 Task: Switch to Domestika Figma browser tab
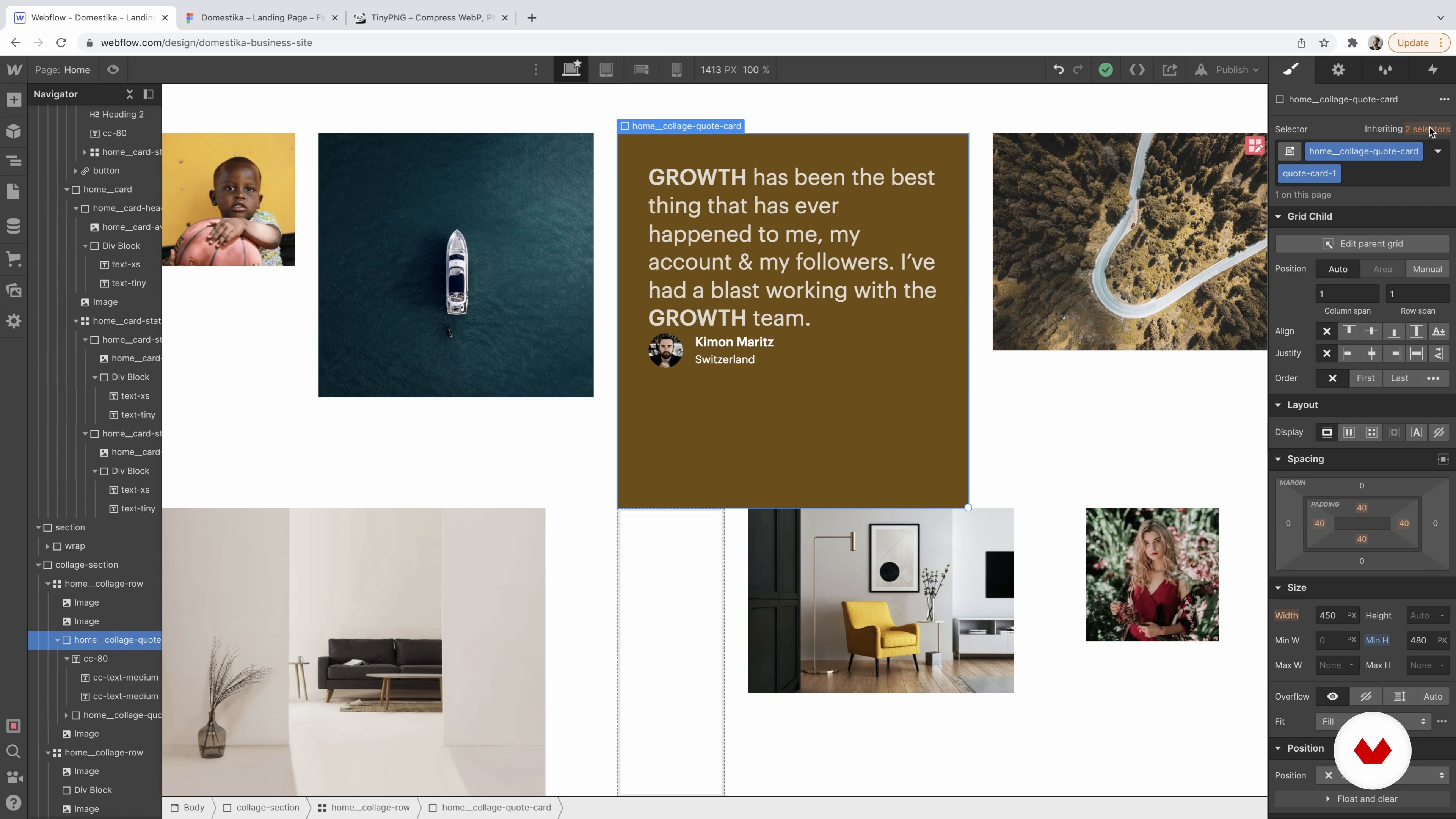click(x=262, y=17)
